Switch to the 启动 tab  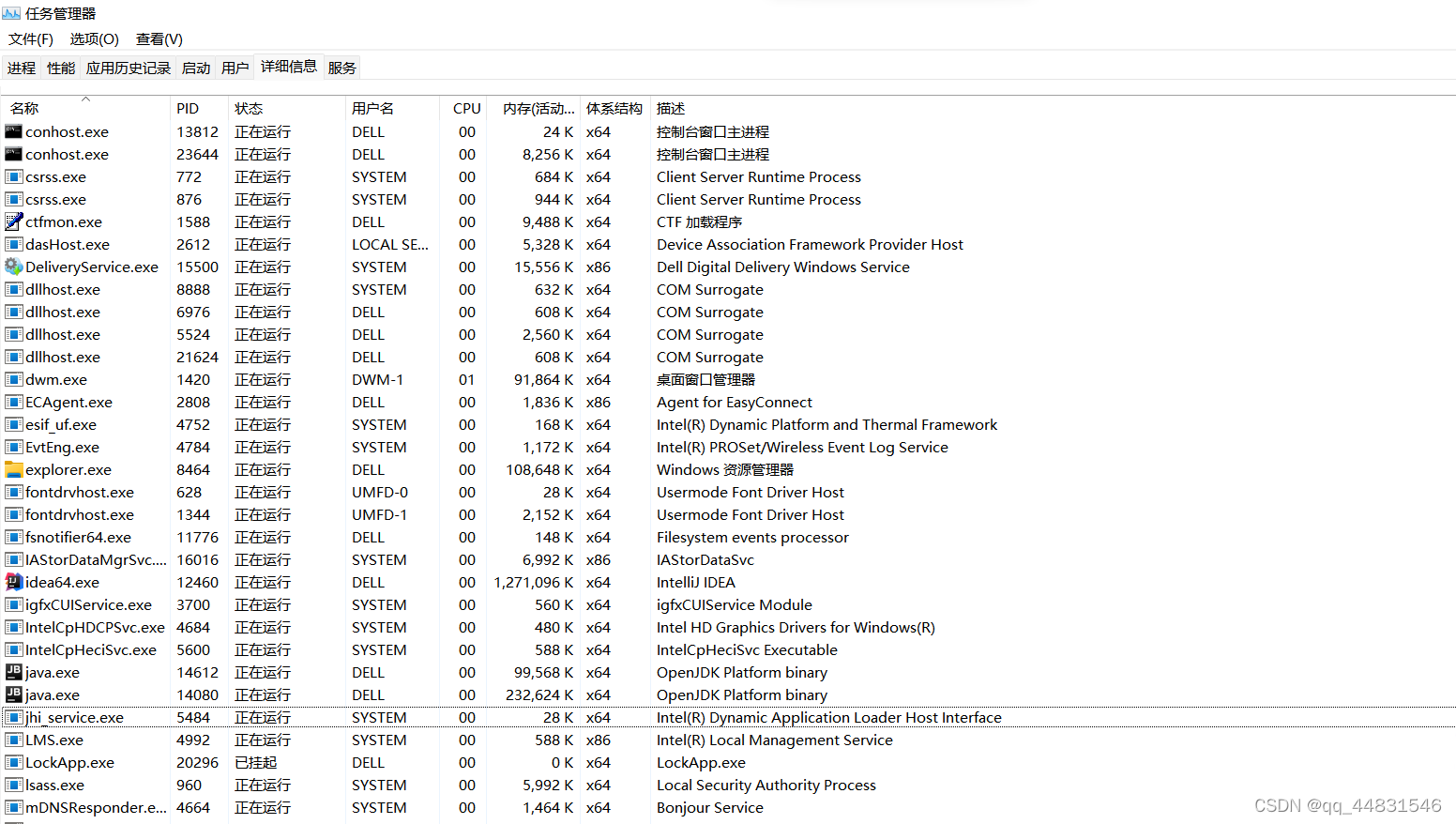tap(196, 68)
